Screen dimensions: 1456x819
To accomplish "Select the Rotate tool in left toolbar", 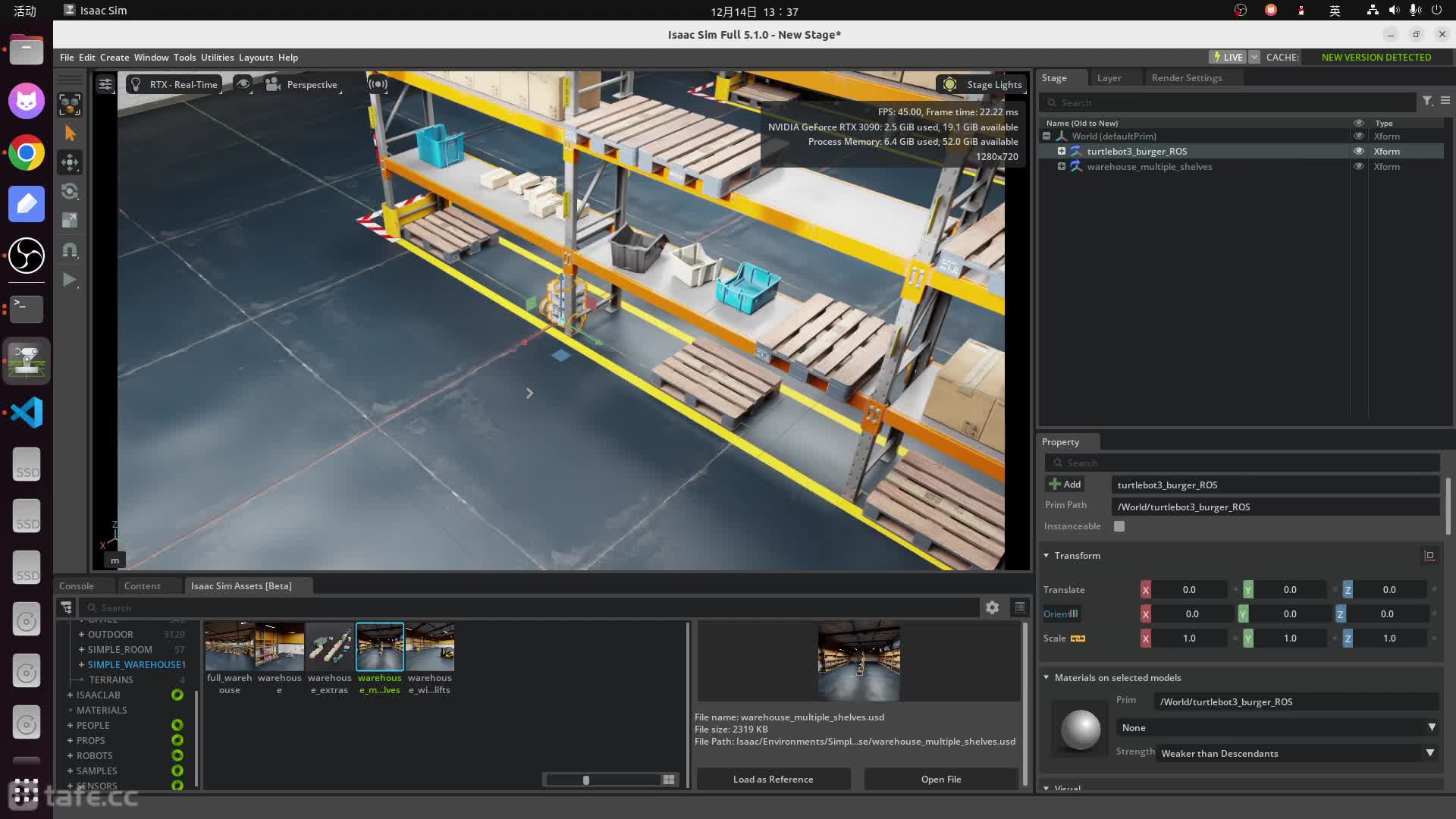I will coord(70,191).
